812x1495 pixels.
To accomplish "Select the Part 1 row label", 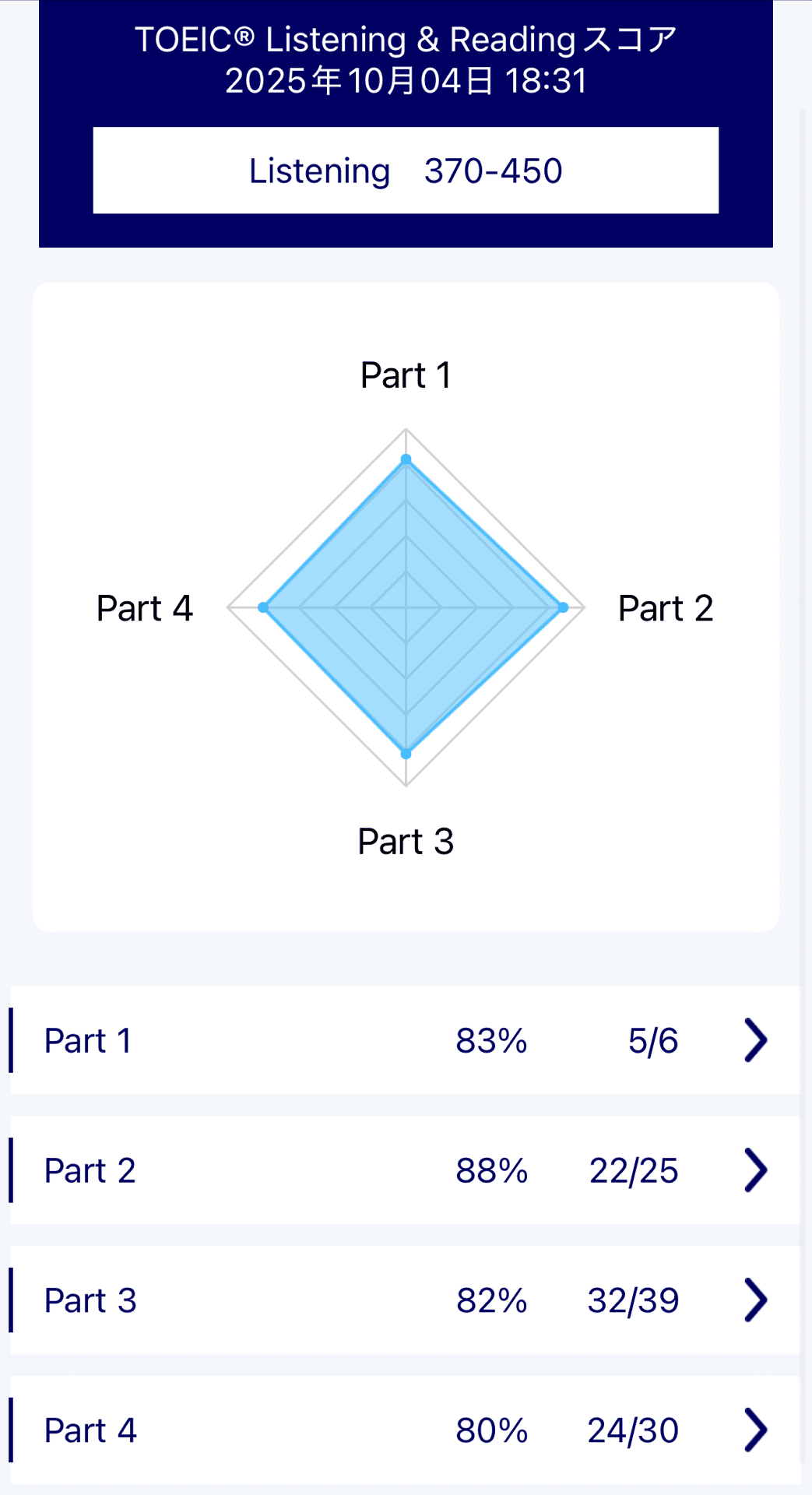I will (x=88, y=1041).
